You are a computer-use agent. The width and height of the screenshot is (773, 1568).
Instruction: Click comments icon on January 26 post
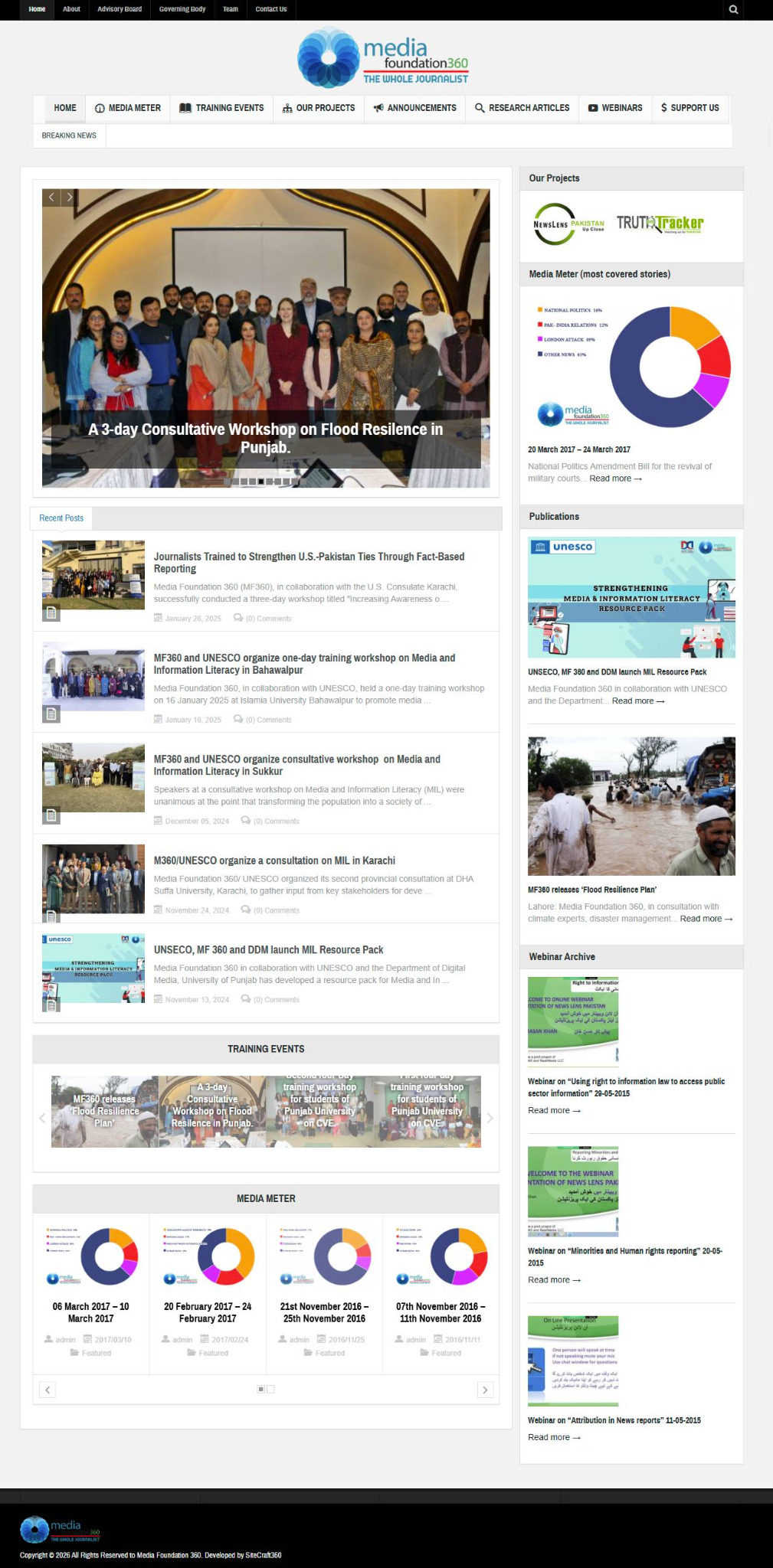click(238, 618)
